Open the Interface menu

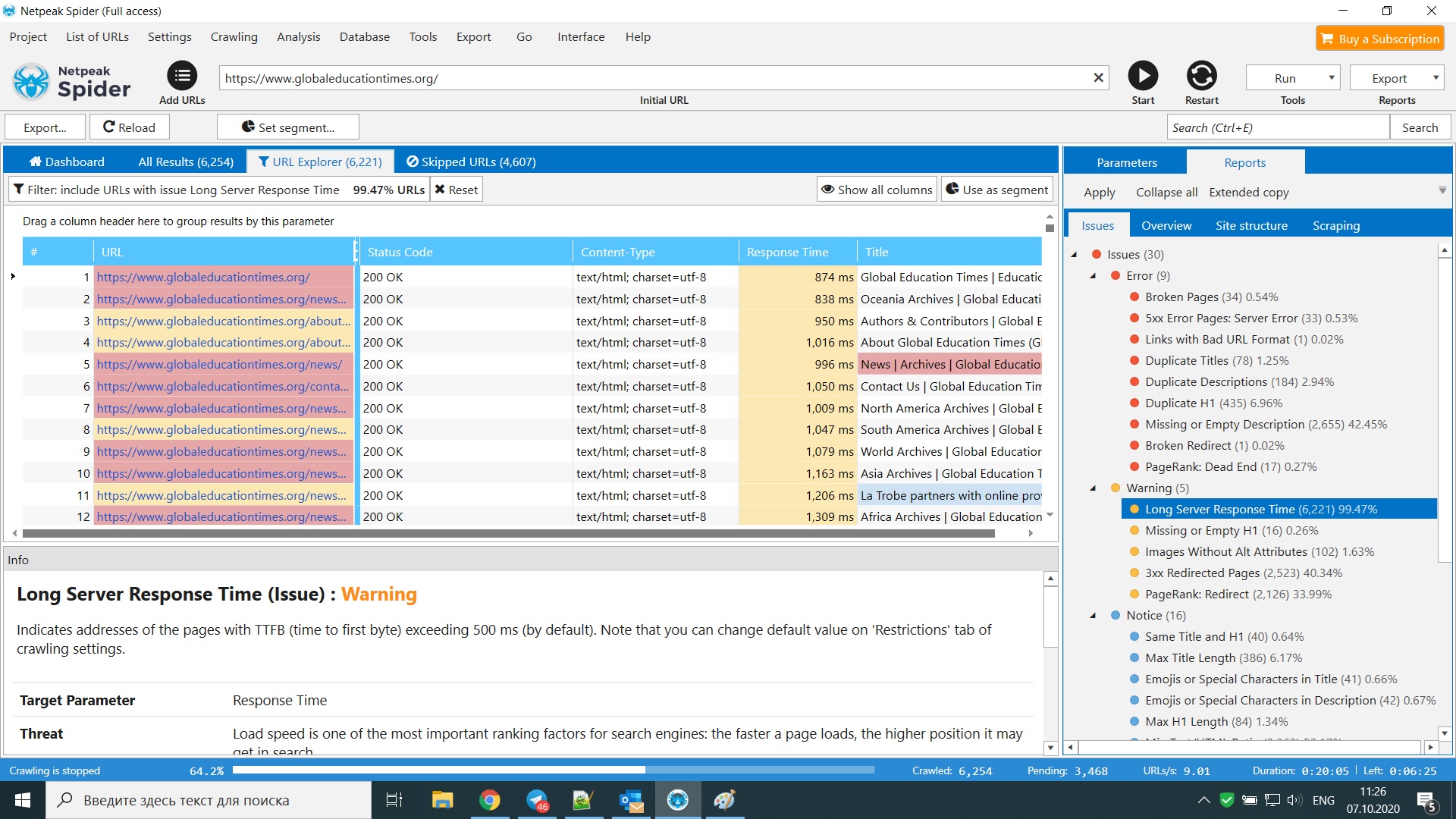pos(581,36)
